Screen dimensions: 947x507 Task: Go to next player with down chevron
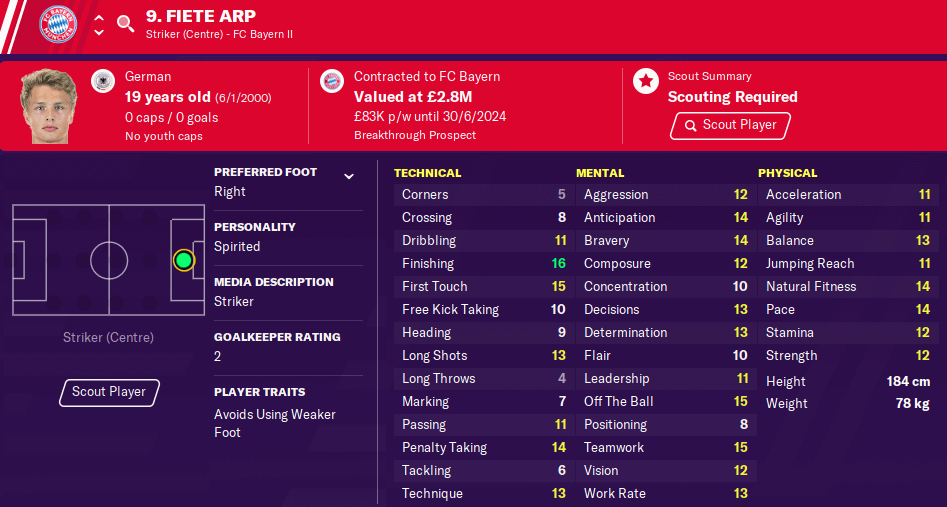click(x=99, y=32)
